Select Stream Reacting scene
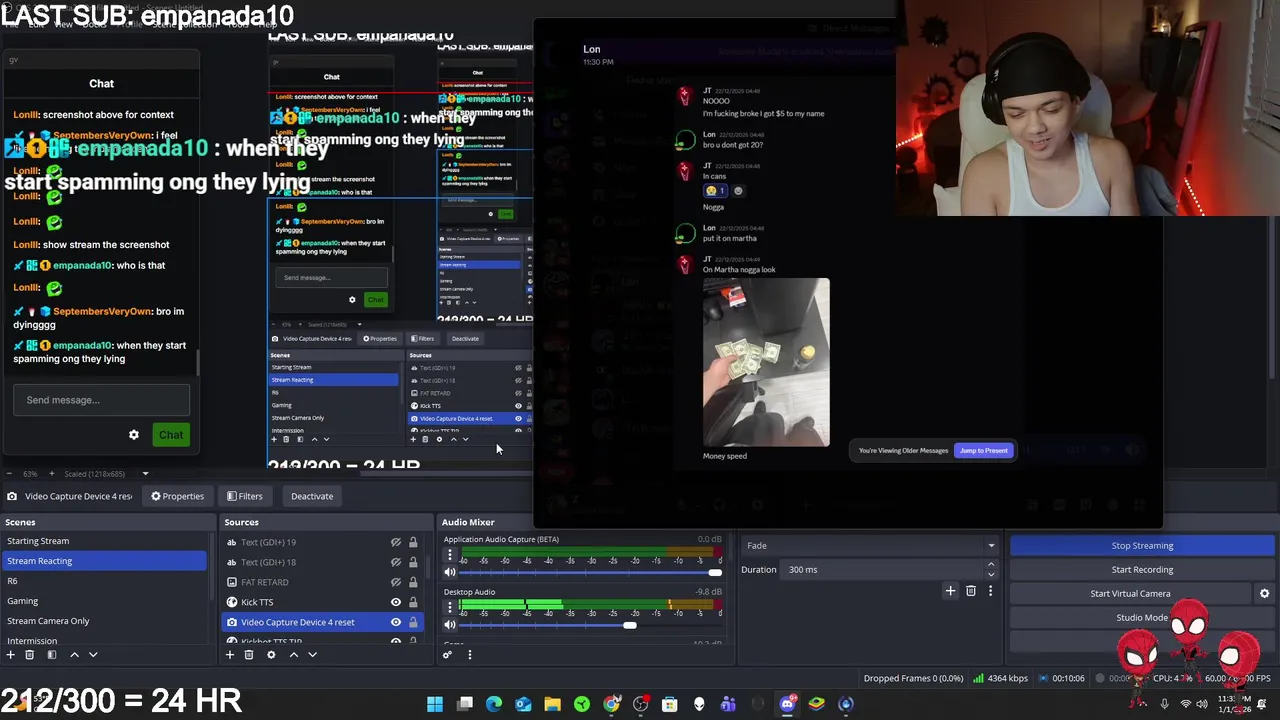Image resolution: width=1280 pixels, height=720 pixels. [104, 561]
